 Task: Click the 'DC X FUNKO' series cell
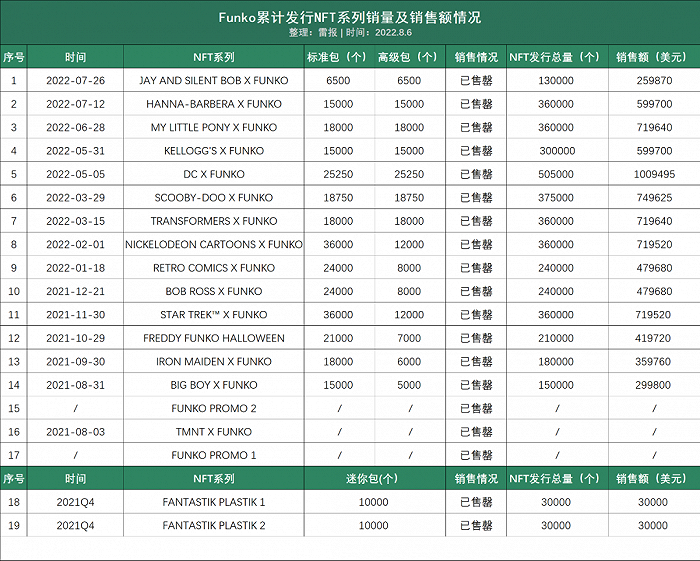[214, 174]
